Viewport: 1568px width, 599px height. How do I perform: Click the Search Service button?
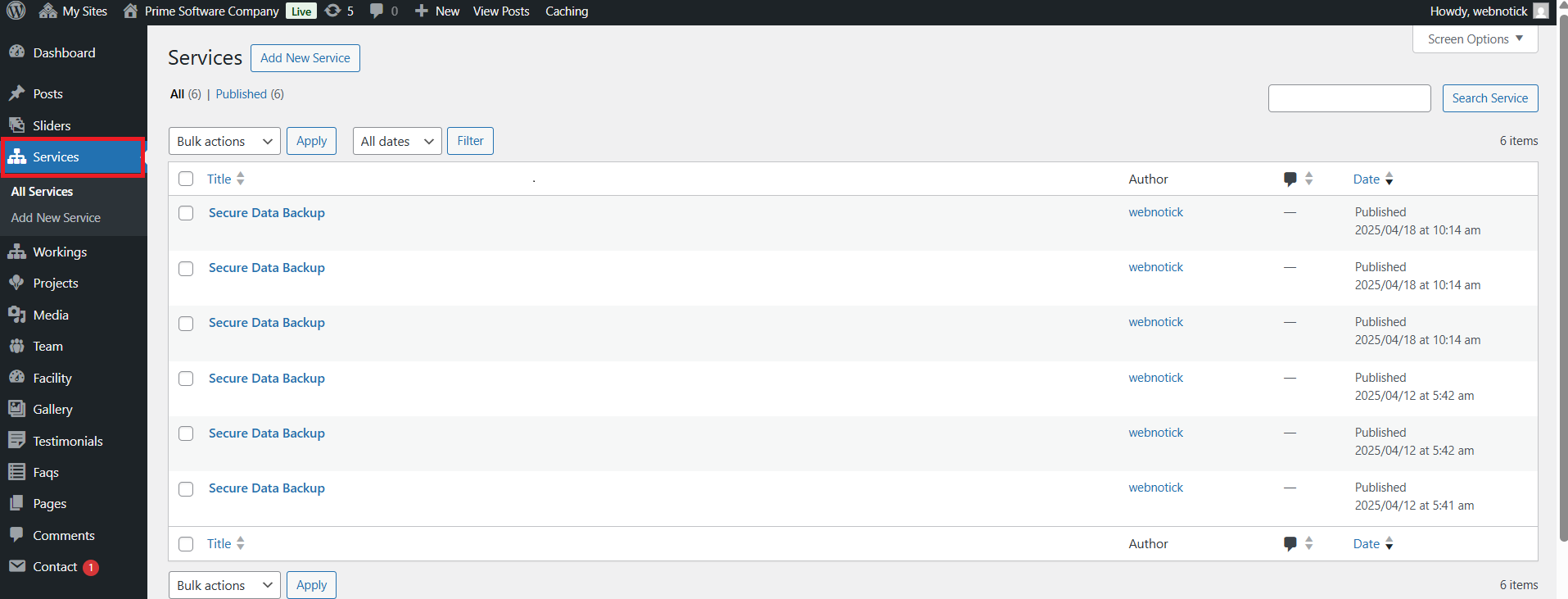point(1489,98)
